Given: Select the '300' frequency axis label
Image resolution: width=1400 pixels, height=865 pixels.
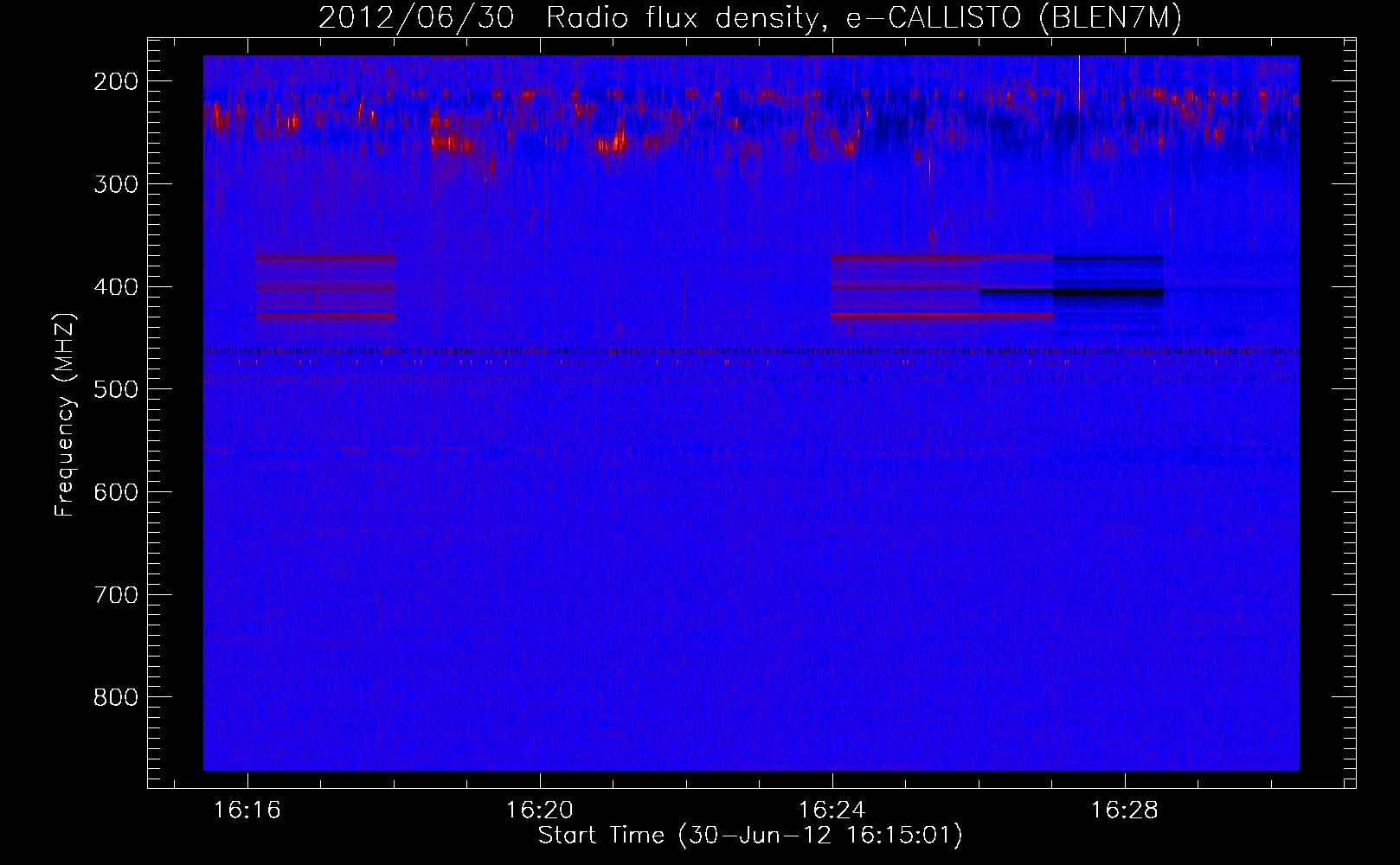Looking at the screenshot, I should [x=115, y=184].
